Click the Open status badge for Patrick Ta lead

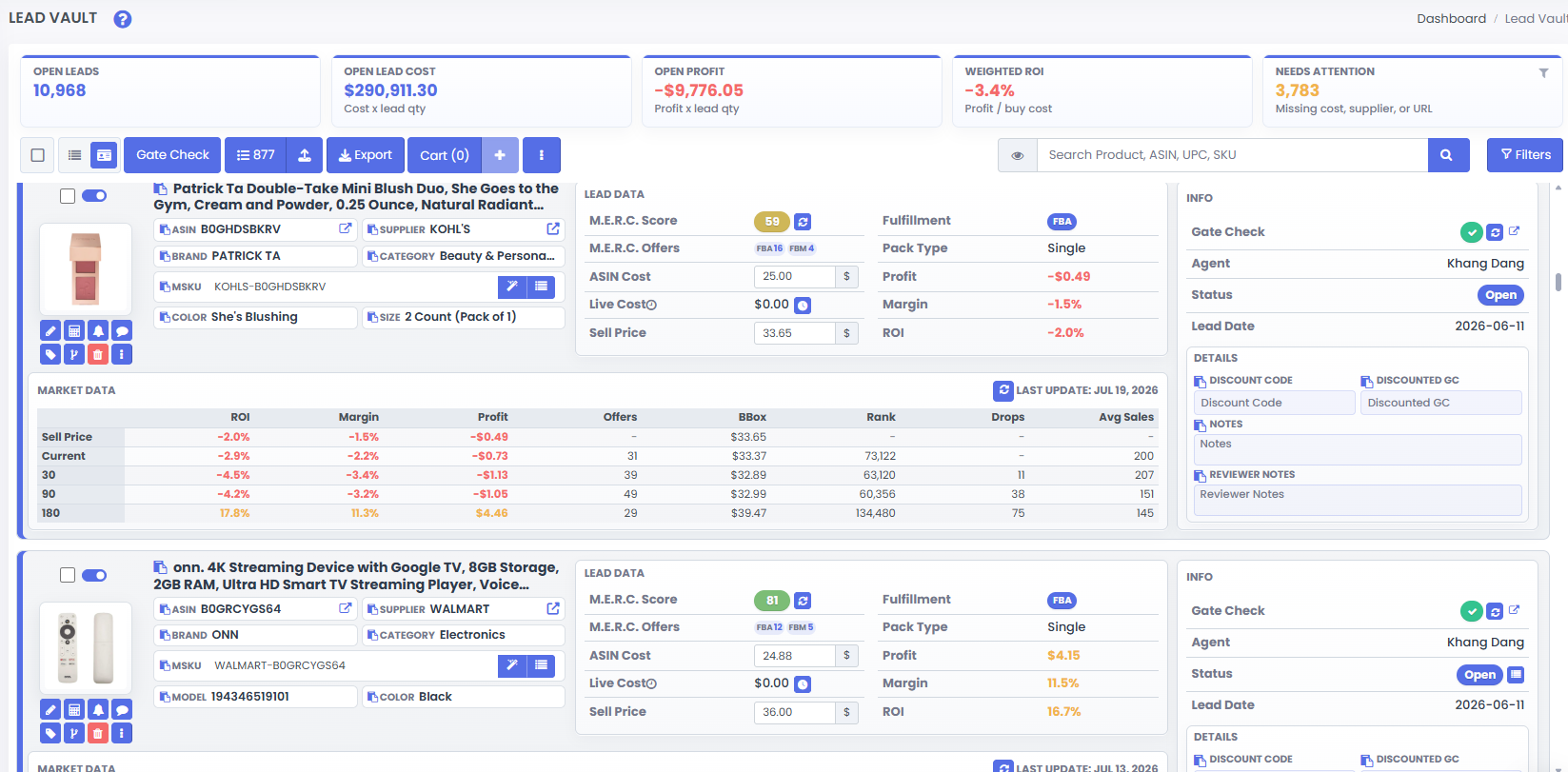coord(1500,295)
